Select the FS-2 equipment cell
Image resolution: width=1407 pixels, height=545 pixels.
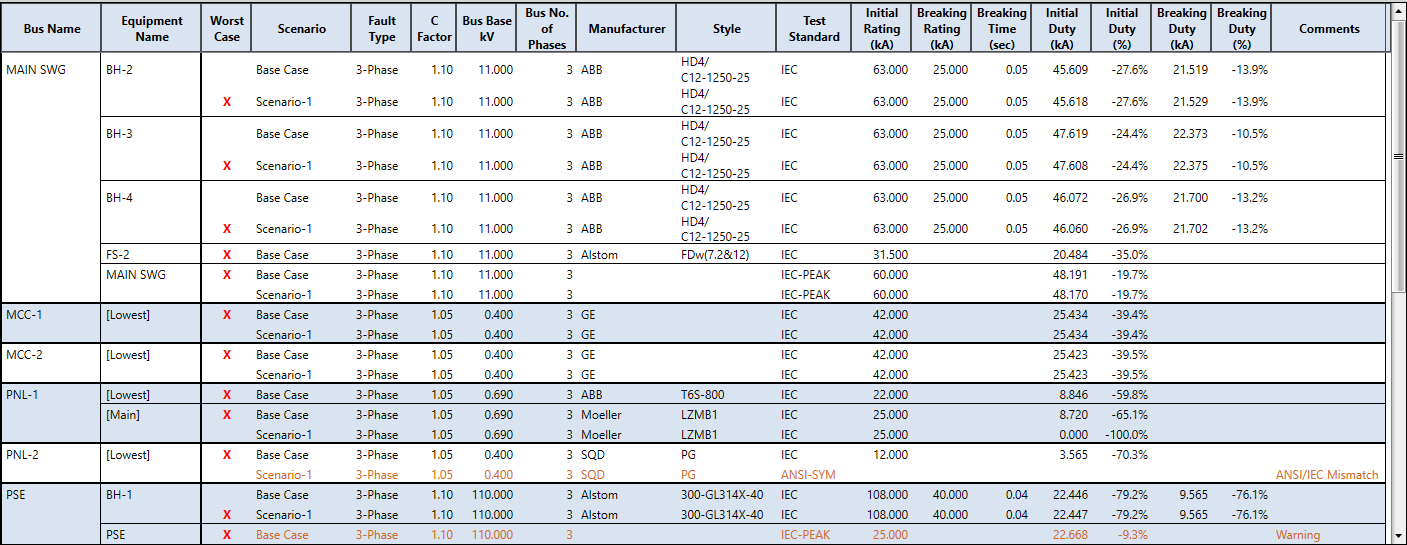pyautogui.click(x=152, y=254)
